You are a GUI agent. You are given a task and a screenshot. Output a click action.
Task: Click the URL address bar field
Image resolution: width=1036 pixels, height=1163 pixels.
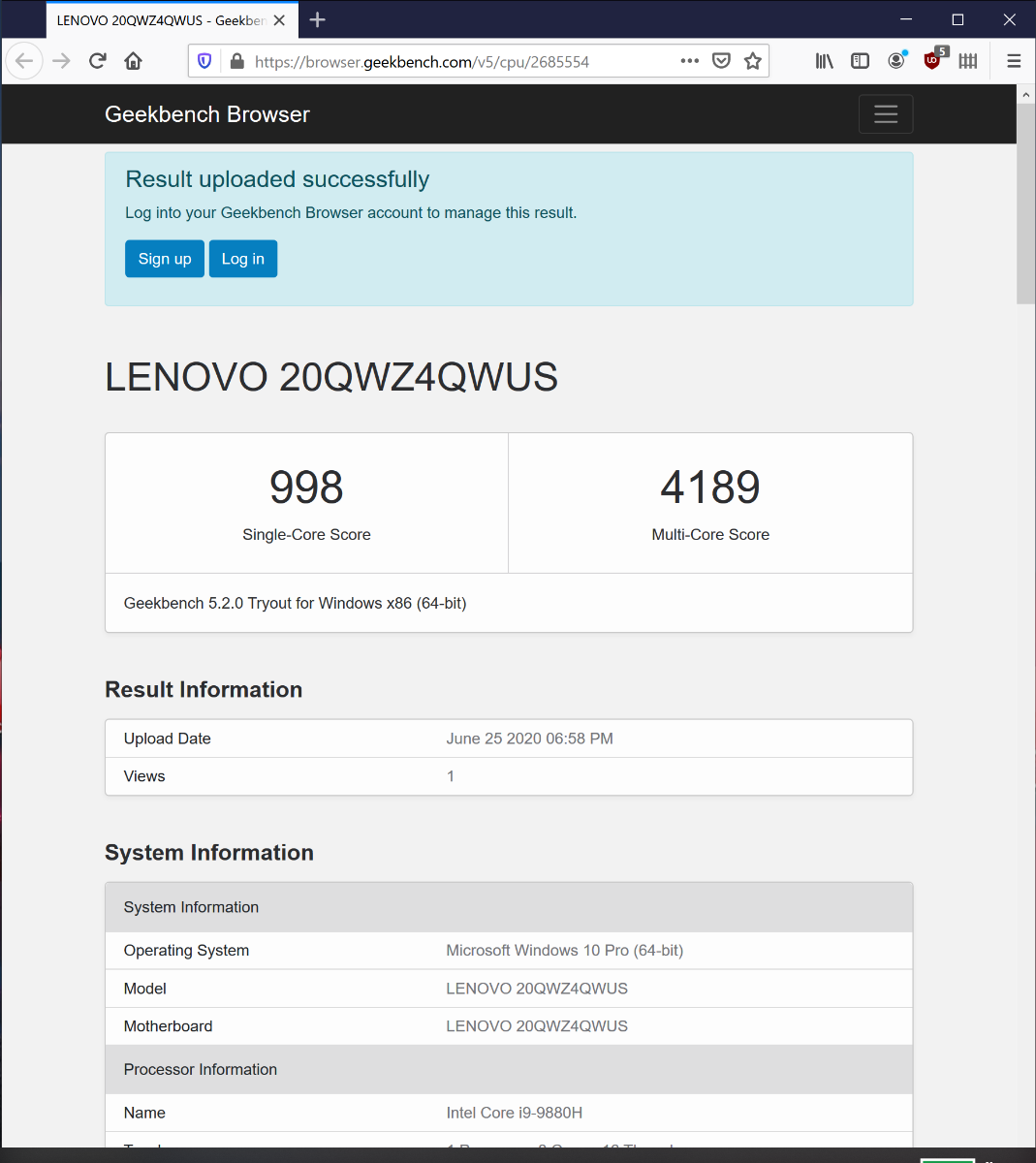tap(455, 61)
